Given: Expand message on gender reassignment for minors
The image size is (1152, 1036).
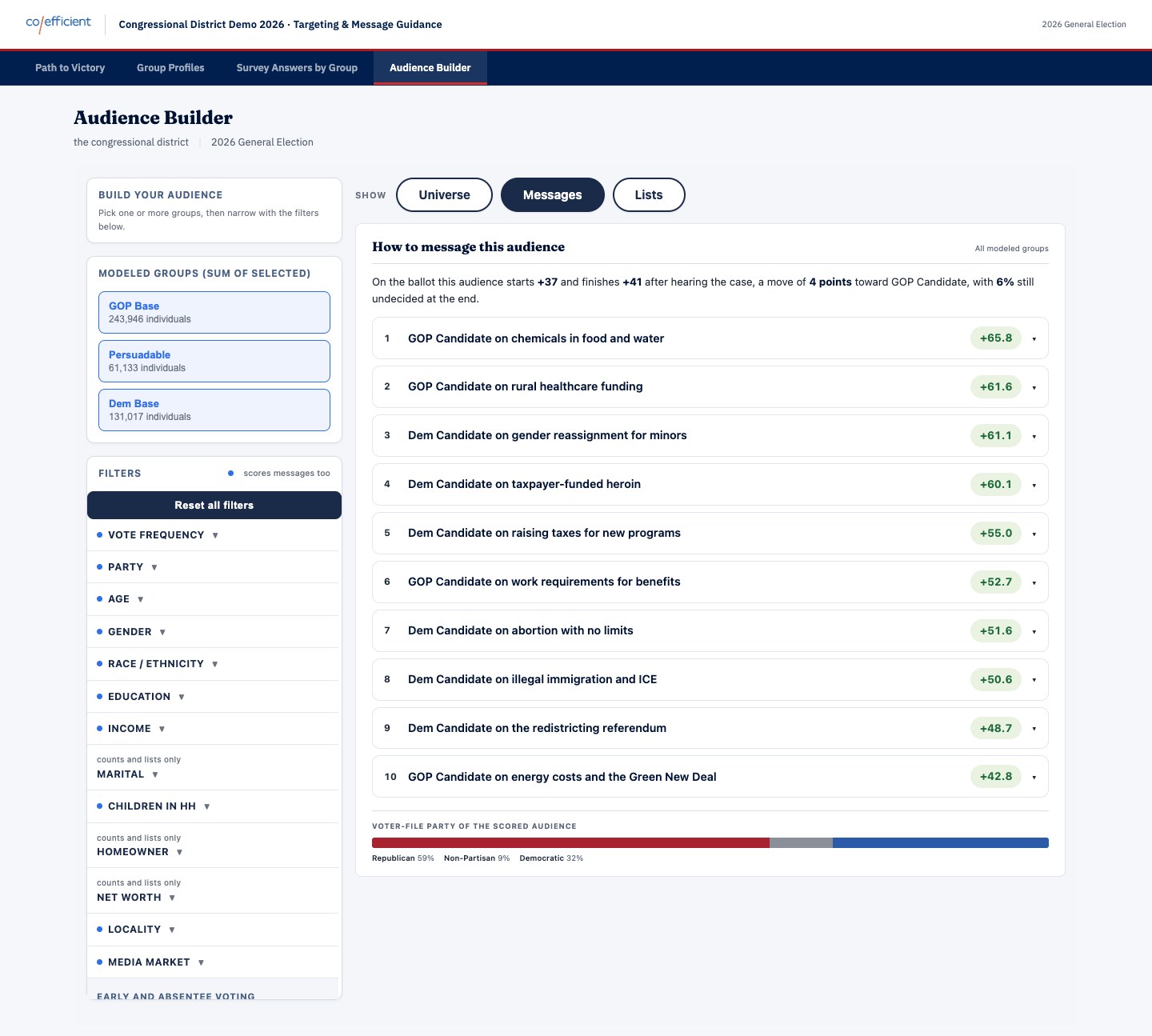Looking at the screenshot, I should pyautogui.click(x=710, y=436).
